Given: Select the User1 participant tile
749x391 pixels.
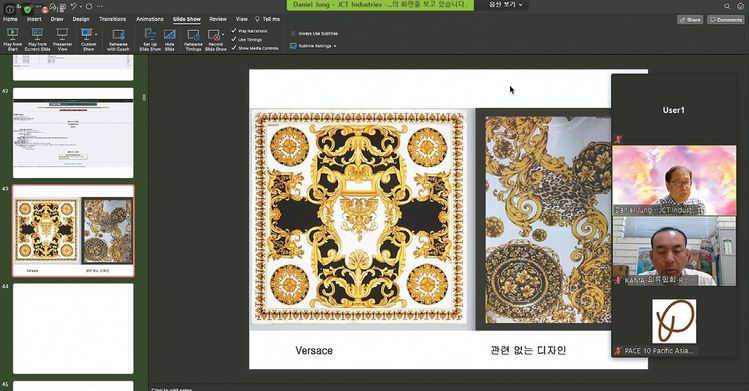Looking at the screenshot, I should tap(674, 110).
